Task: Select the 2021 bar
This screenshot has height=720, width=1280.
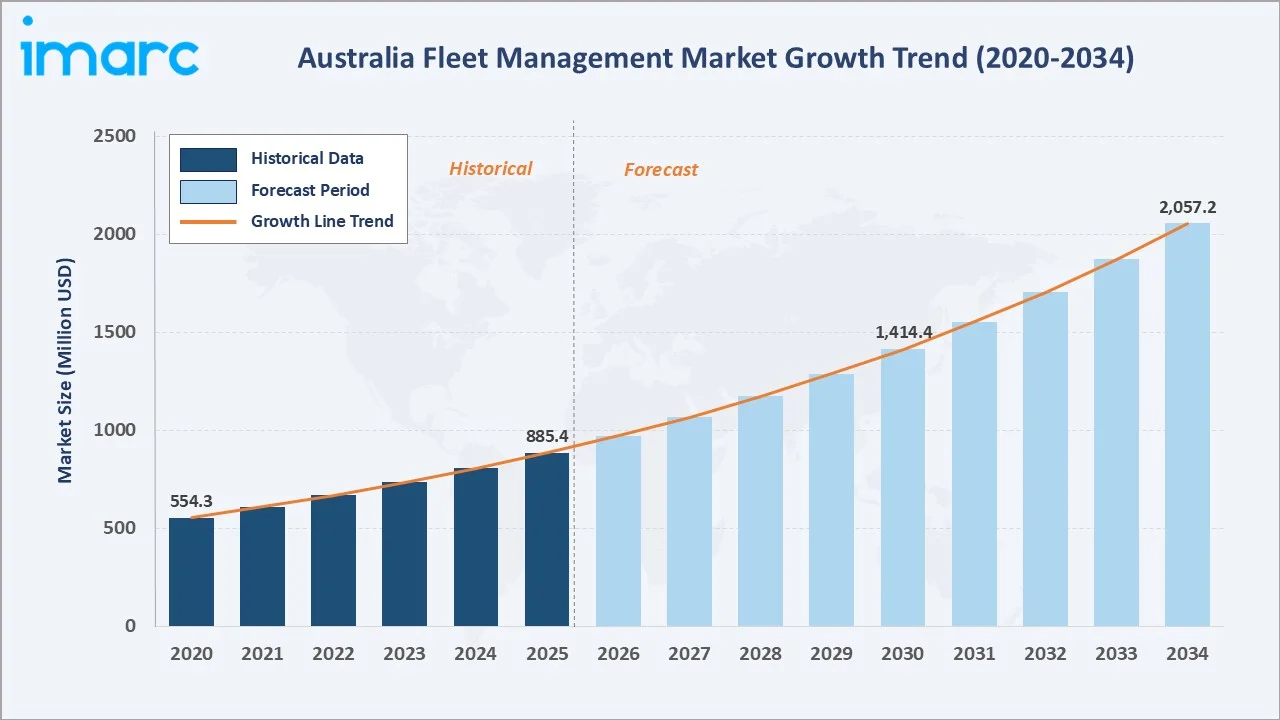Action: (262, 567)
